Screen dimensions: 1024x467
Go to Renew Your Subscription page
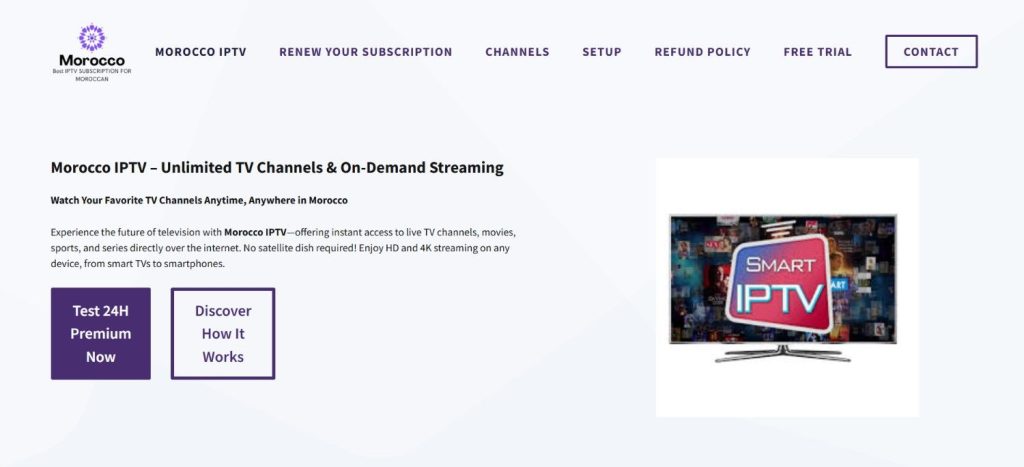[365, 52]
